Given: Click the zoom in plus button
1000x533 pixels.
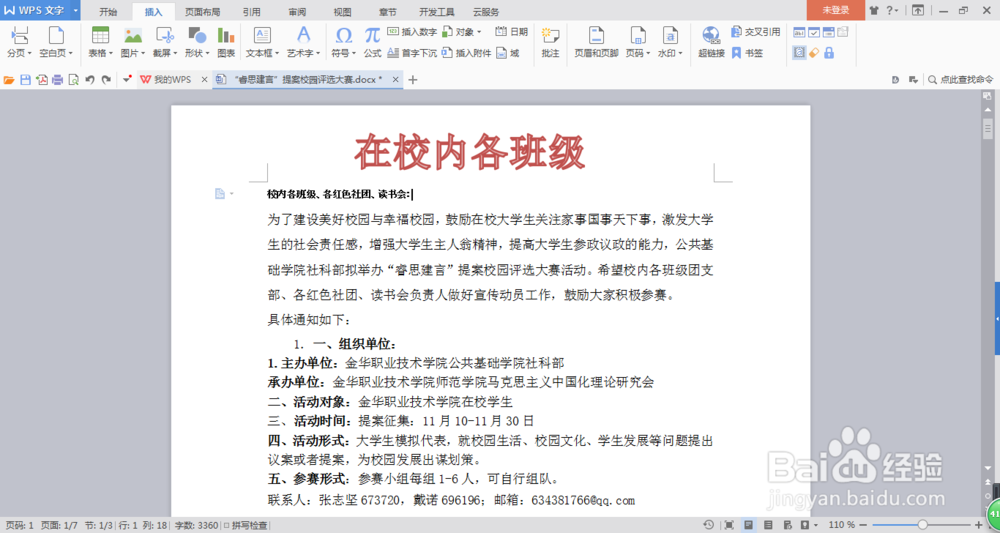Looking at the screenshot, I should [x=979, y=525].
